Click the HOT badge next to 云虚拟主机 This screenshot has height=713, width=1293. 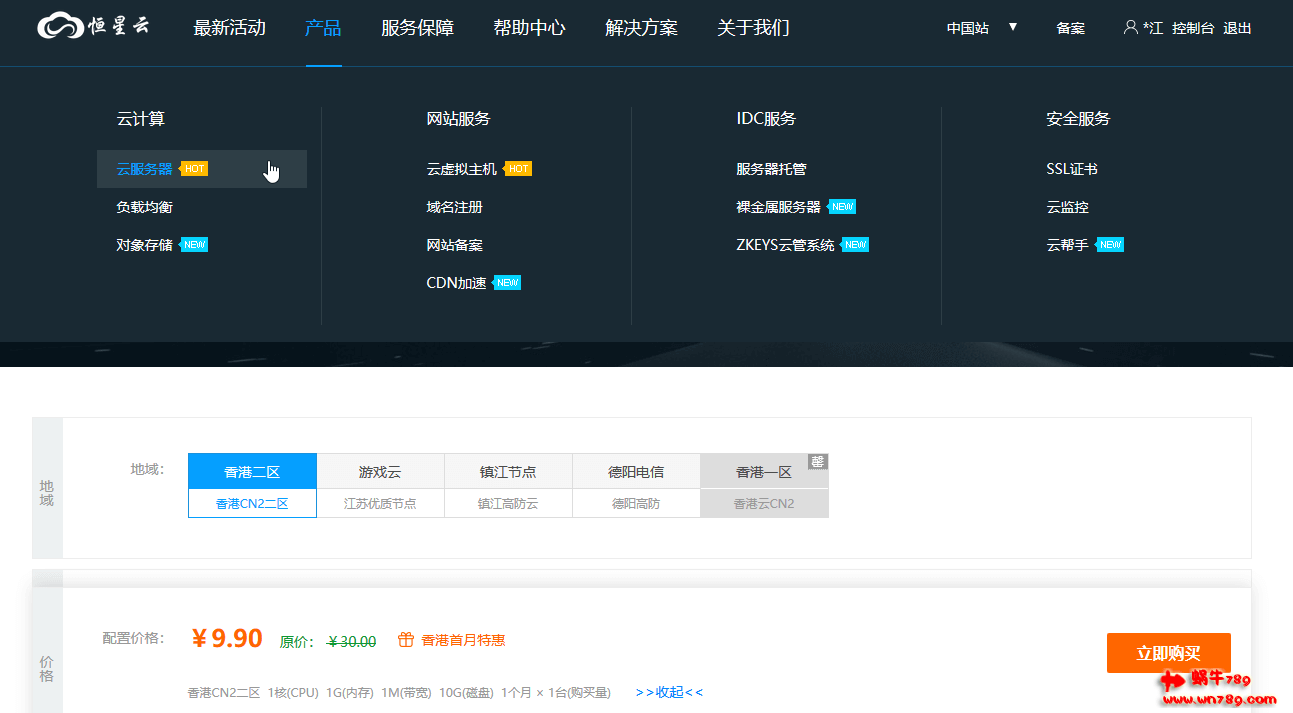518,169
